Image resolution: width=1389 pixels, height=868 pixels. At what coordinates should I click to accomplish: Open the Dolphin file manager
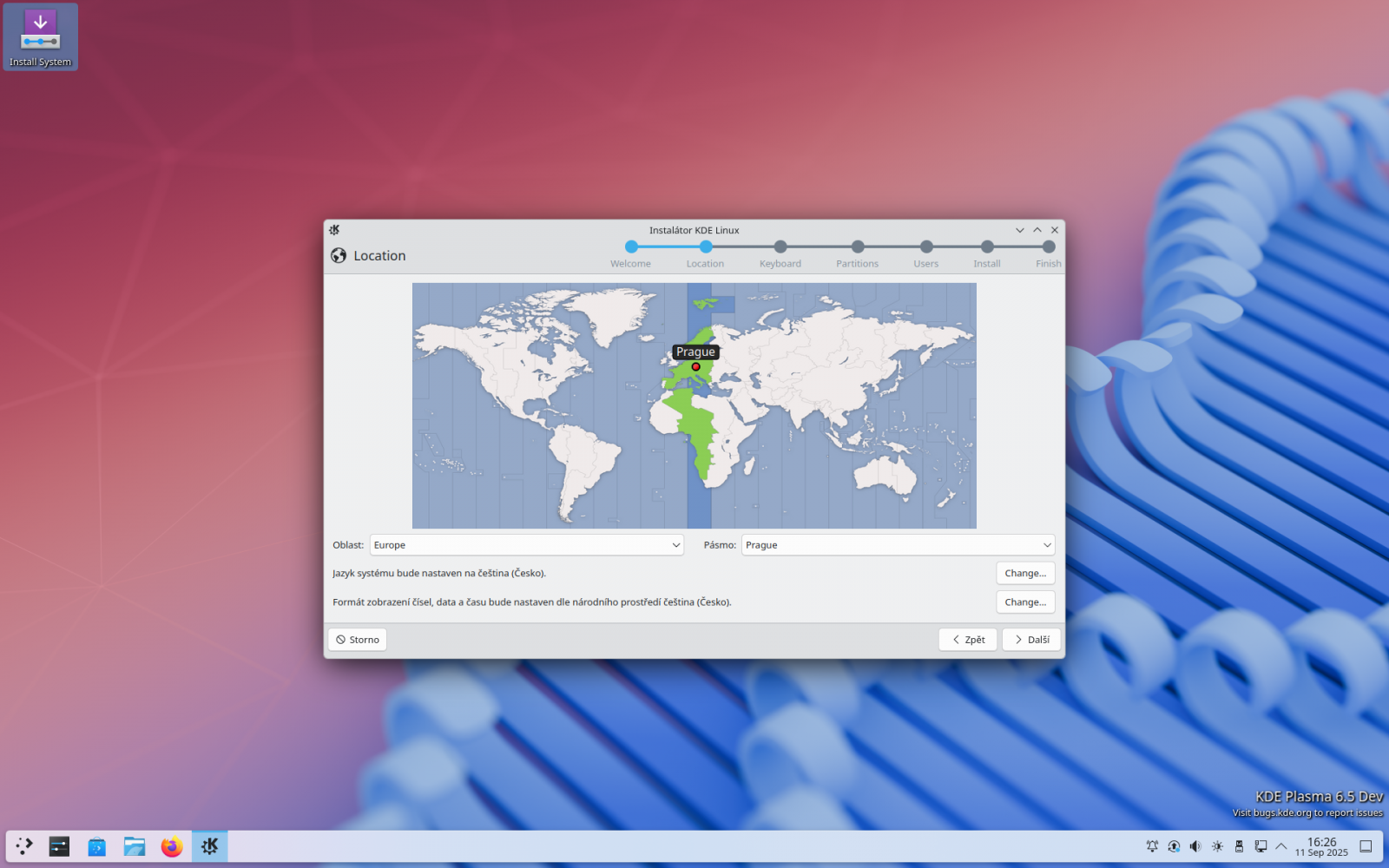[x=134, y=845]
